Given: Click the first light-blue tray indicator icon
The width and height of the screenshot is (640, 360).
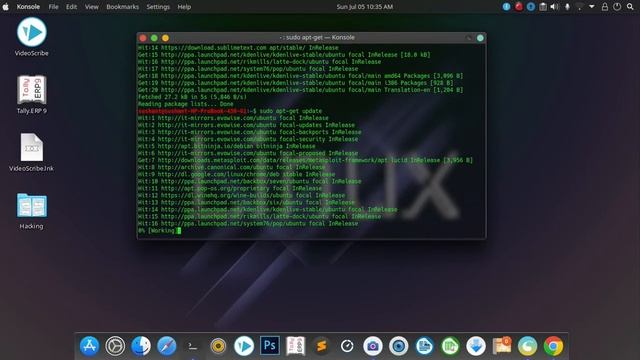Looking at the screenshot, I should [507, 7].
